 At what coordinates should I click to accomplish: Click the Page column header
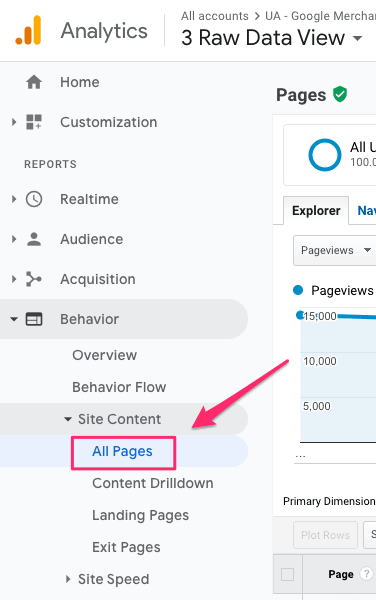341,574
